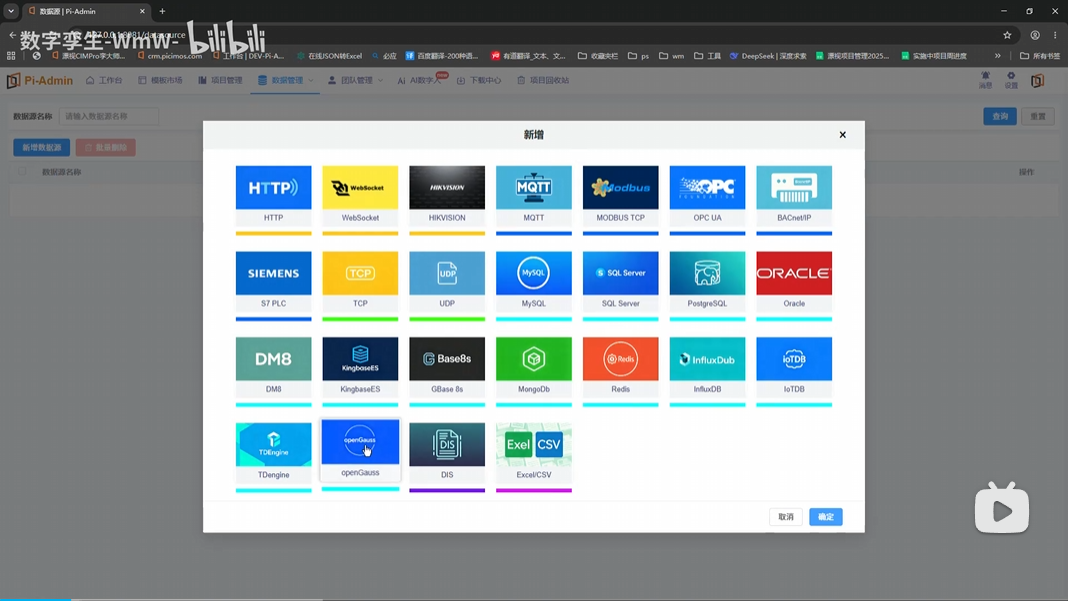This screenshot has height=601, width=1068.
Task: Click the 批量删除 button
Action: point(106,147)
